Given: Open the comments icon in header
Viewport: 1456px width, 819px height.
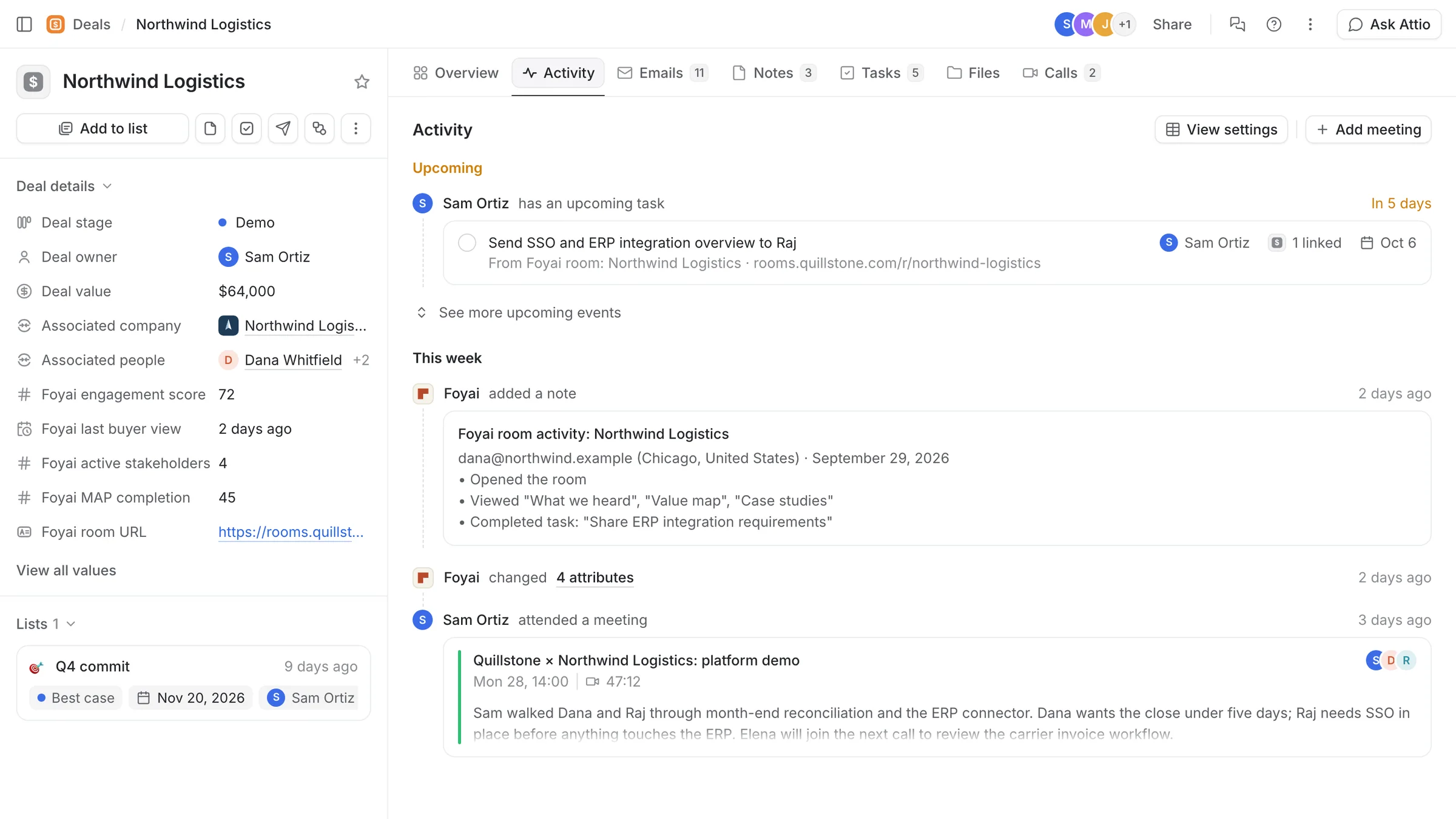Looking at the screenshot, I should point(1237,24).
